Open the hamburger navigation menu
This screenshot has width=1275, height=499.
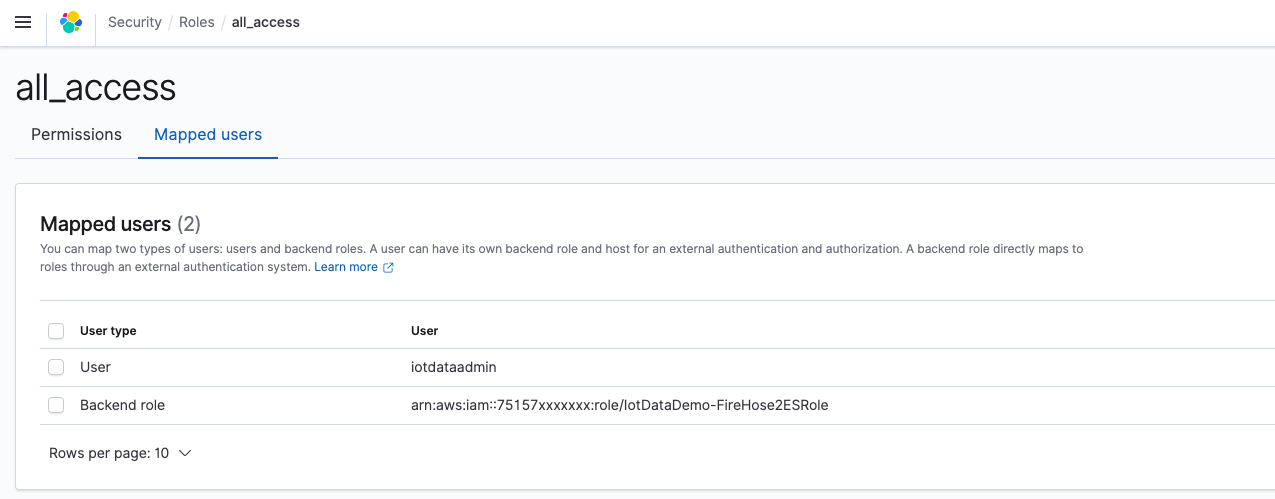[23, 22]
